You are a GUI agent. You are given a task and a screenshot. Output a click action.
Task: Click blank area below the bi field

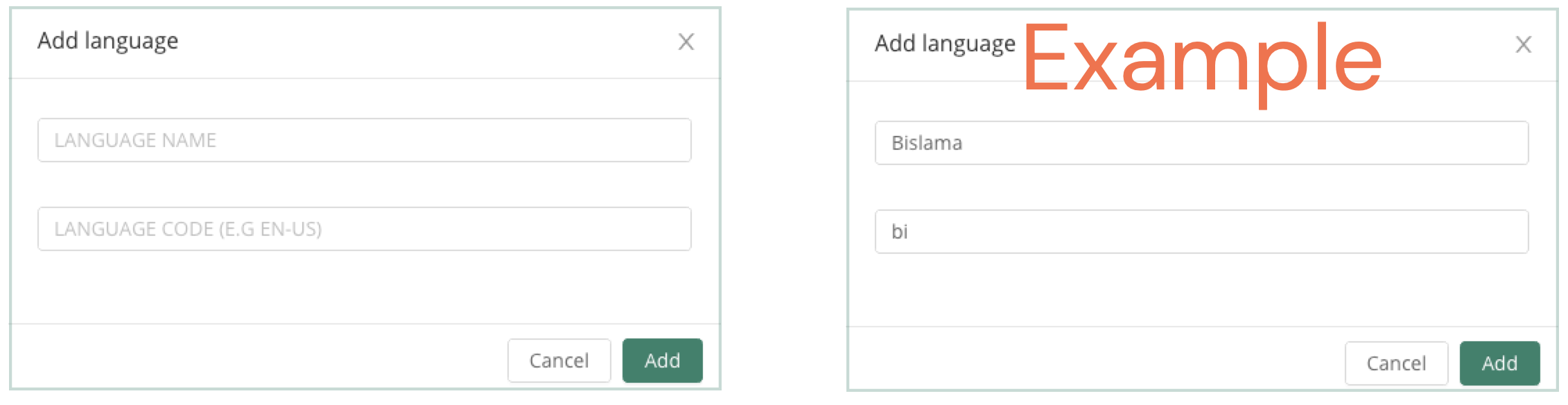pyautogui.click(x=1201, y=291)
